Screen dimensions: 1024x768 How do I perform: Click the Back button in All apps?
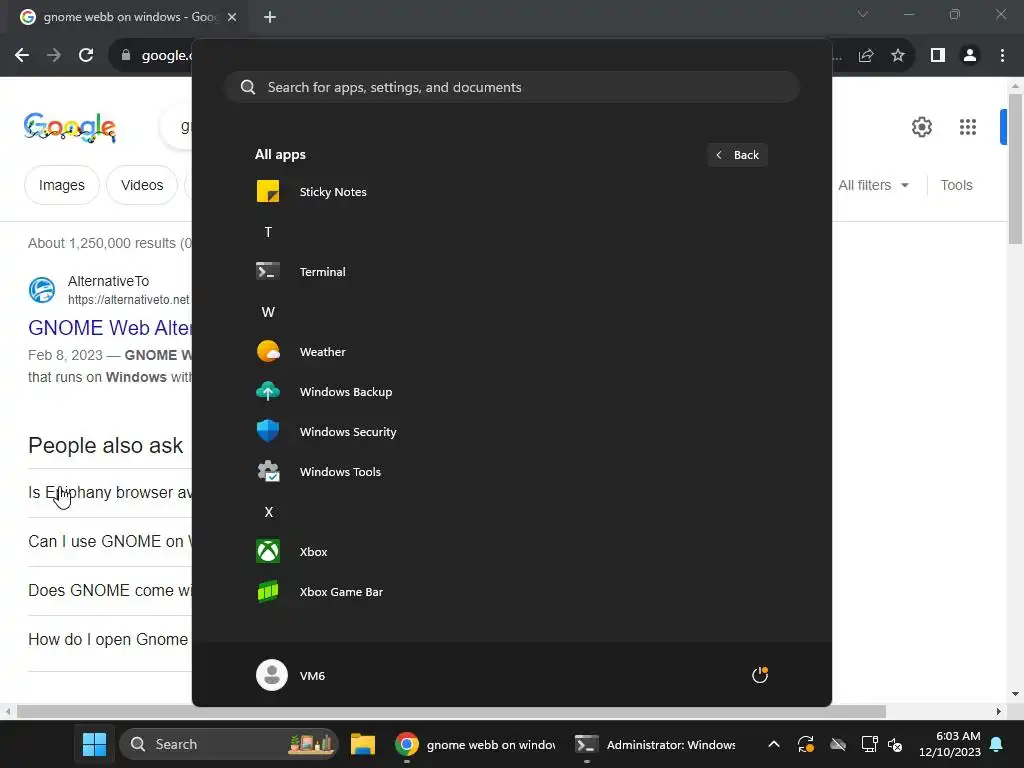click(737, 155)
